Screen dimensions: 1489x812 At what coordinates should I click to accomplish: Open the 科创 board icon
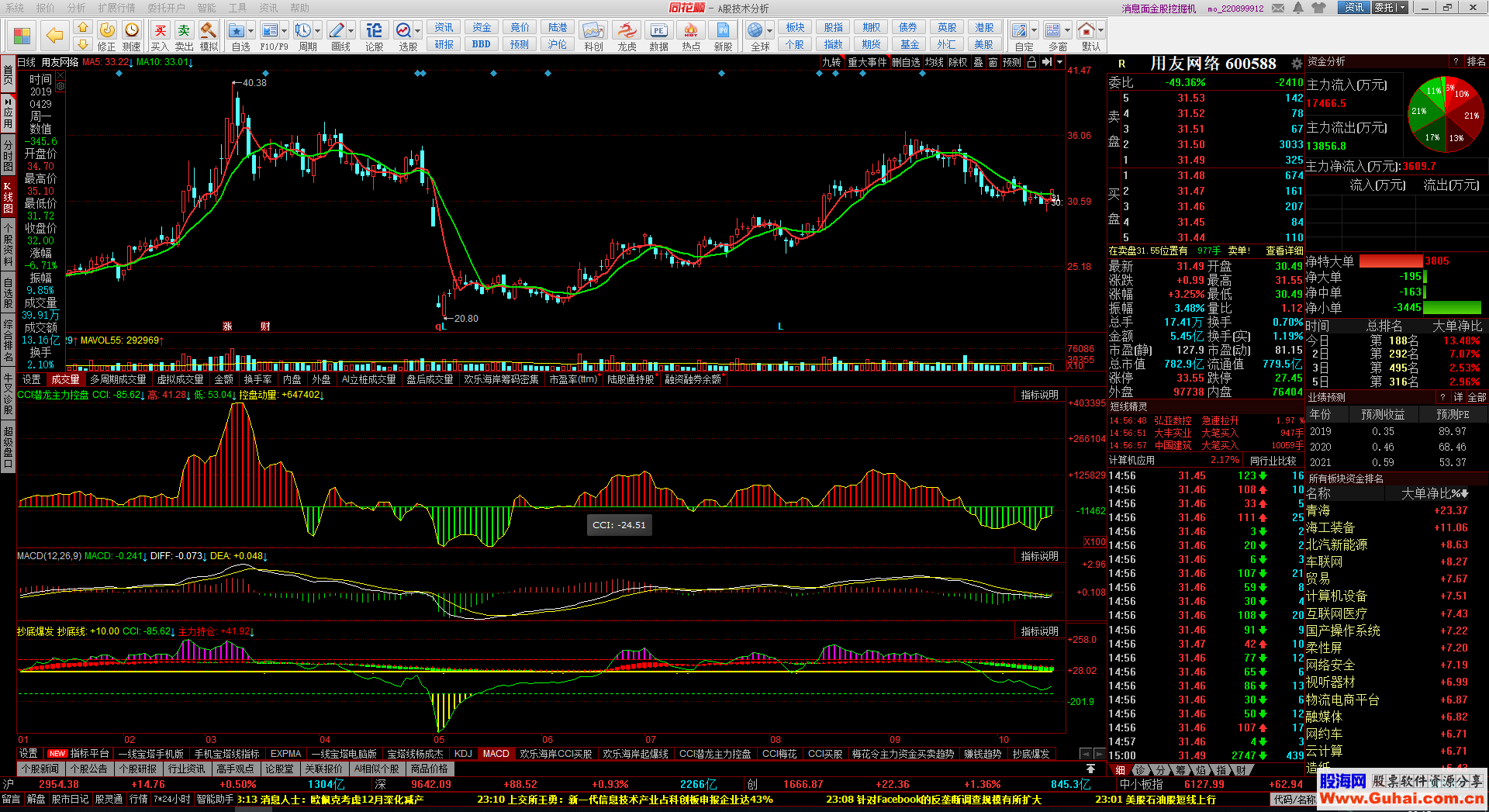(x=593, y=36)
